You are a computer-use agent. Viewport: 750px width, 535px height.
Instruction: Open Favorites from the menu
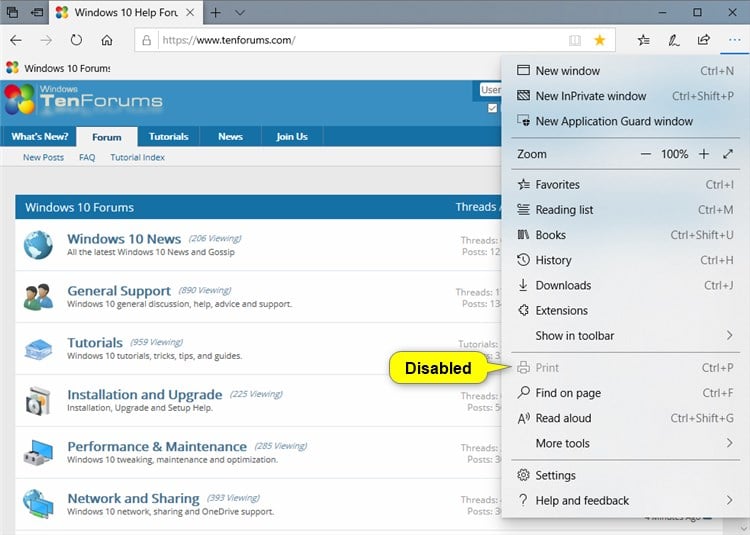click(625, 185)
